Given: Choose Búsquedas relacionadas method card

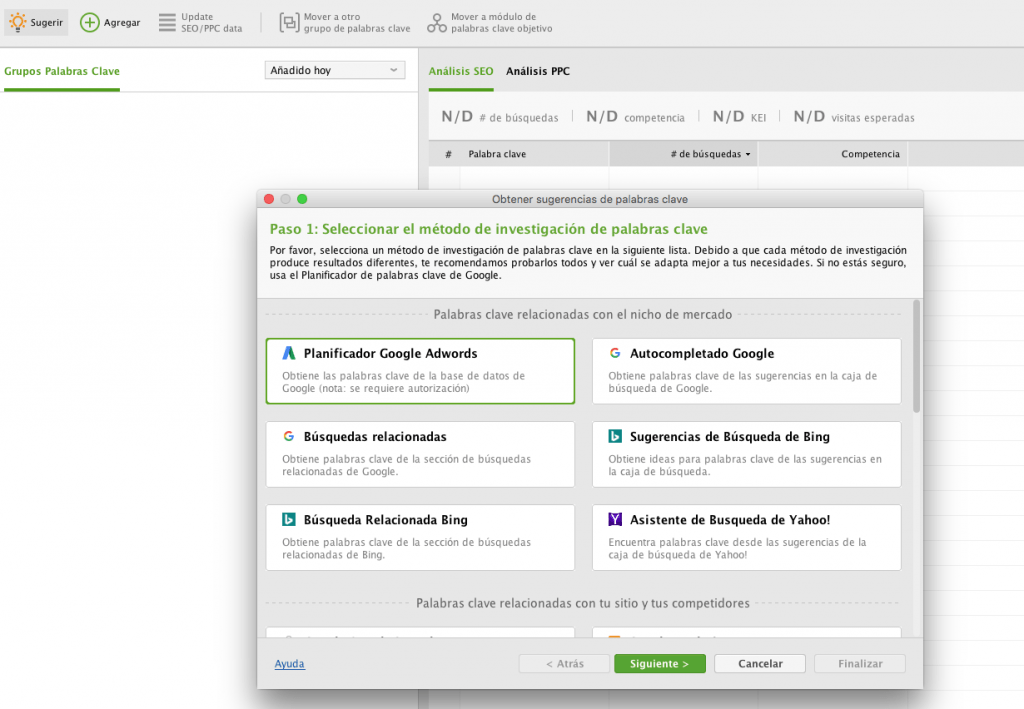Looking at the screenshot, I should (420, 454).
